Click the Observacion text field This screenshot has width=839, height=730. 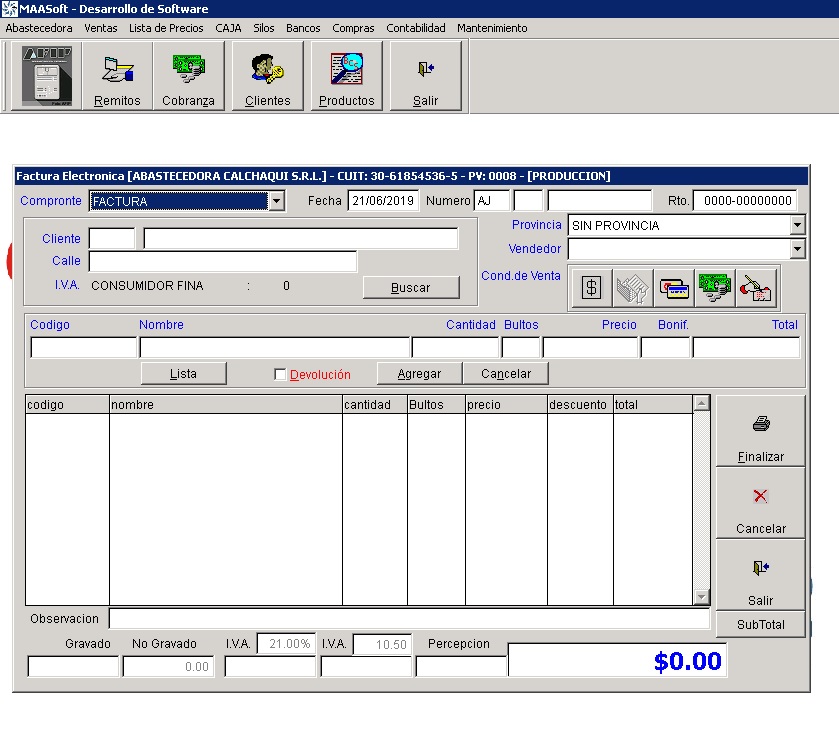[410, 619]
